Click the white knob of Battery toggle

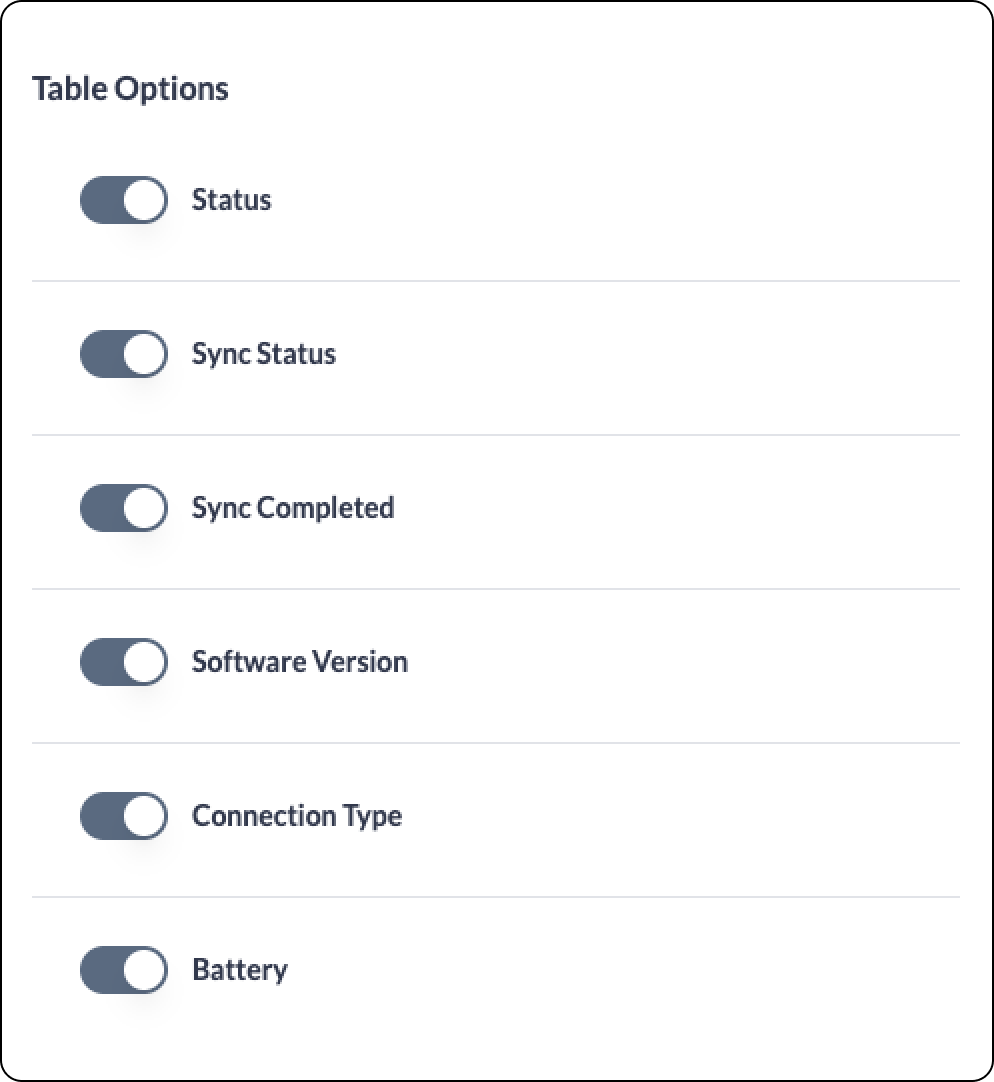[x=145, y=970]
